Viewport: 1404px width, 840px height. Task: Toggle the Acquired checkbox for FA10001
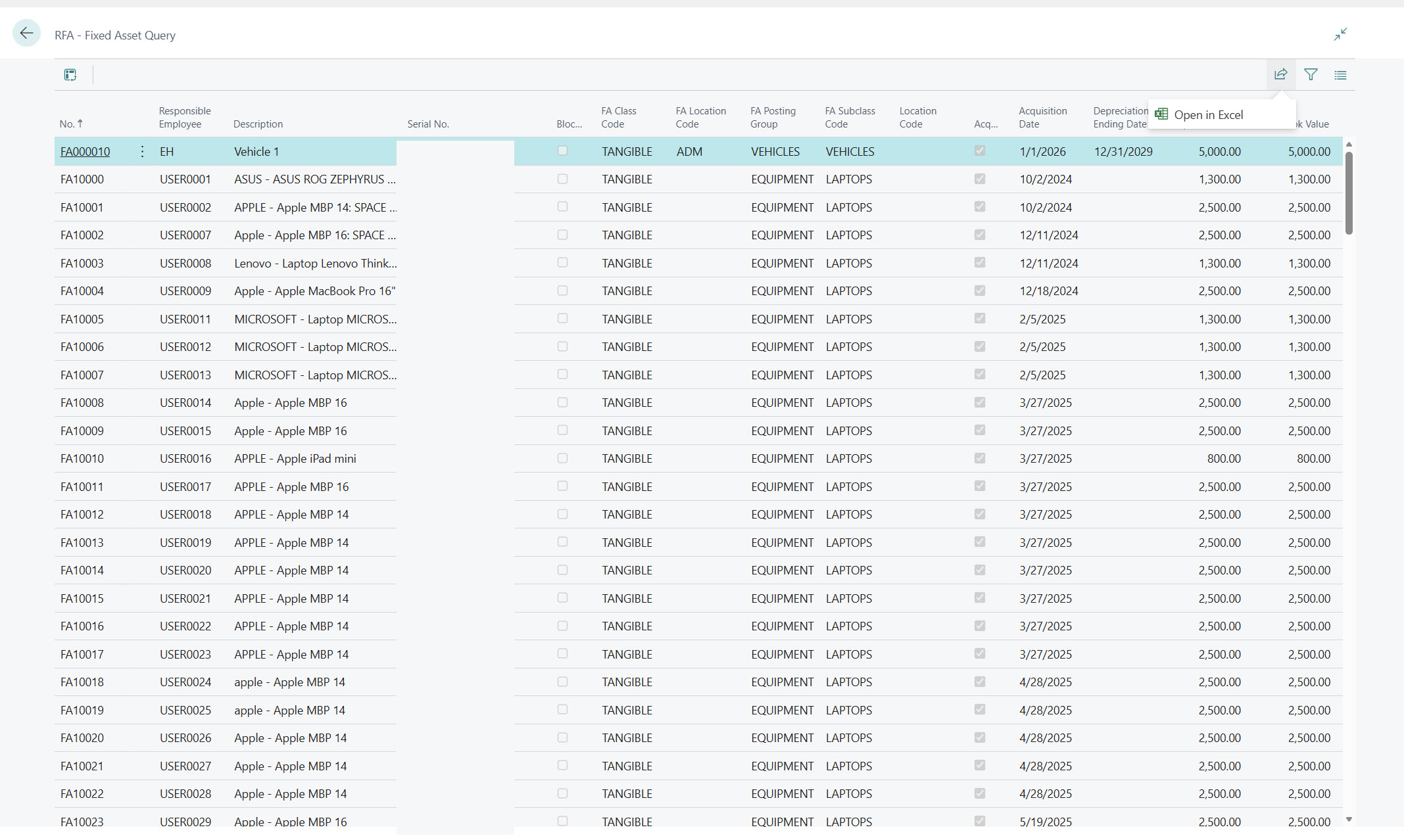(x=979, y=206)
